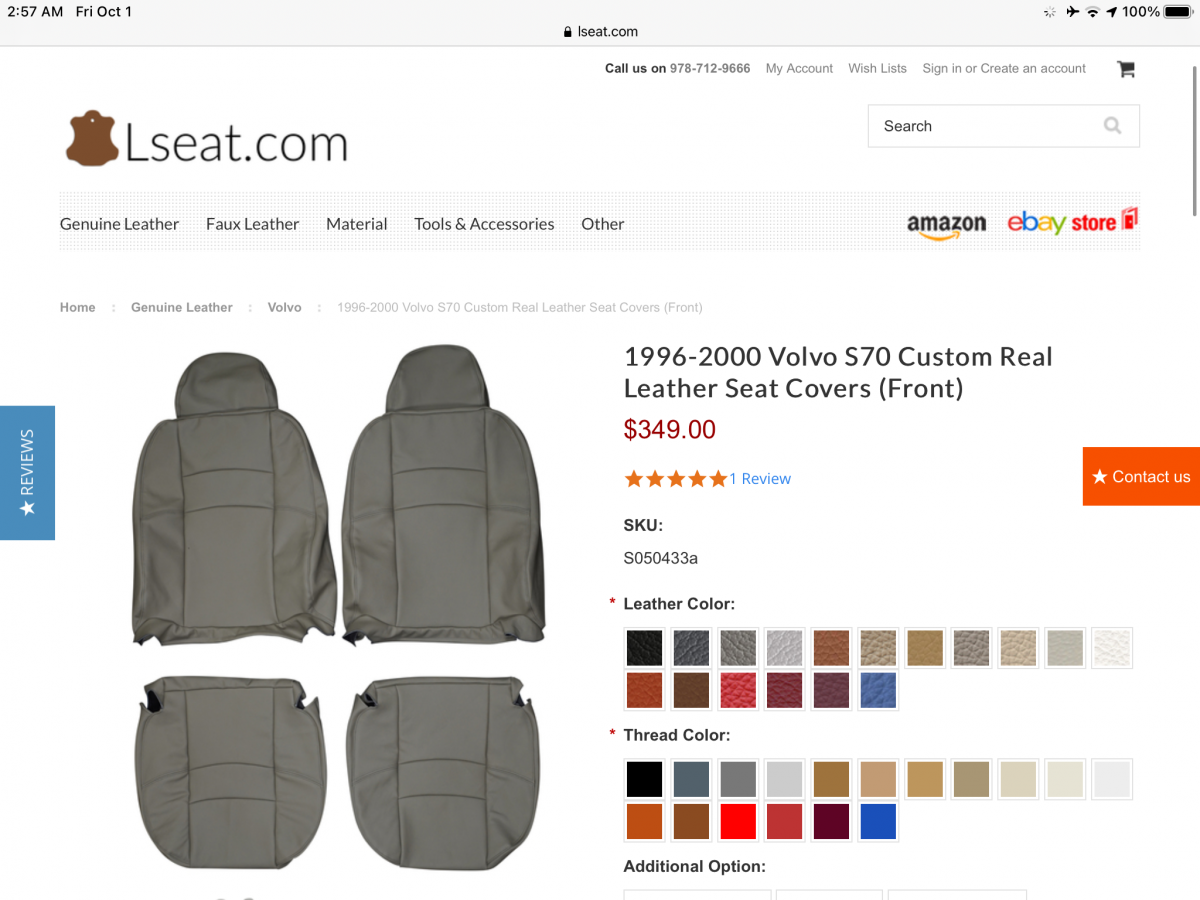
Task: Go to My Account
Action: click(799, 69)
